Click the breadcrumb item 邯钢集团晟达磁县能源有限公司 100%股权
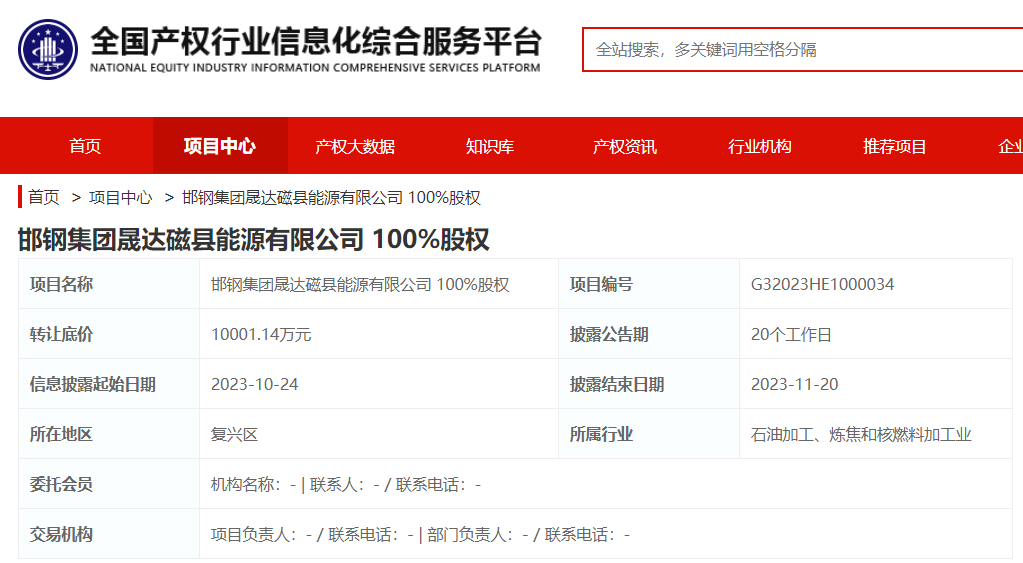The image size is (1023, 563). [331, 197]
